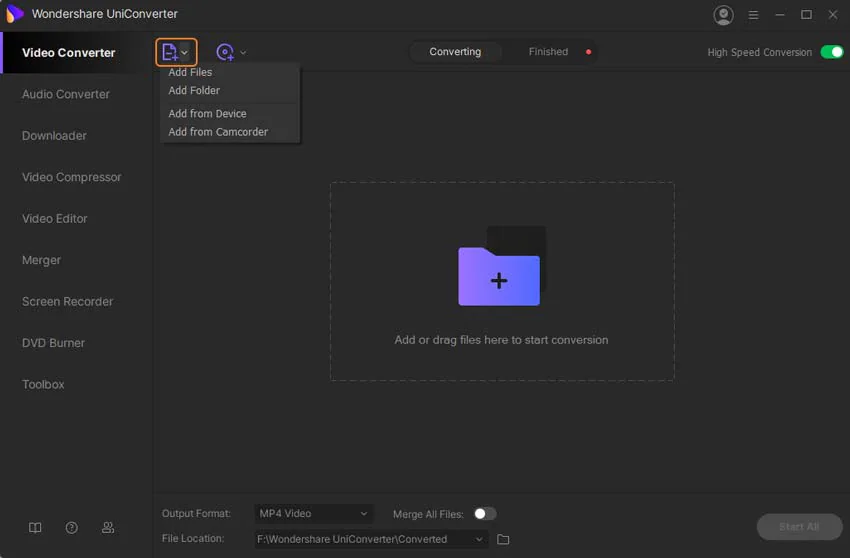Toggle the Merge All Files switch

click(x=485, y=514)
